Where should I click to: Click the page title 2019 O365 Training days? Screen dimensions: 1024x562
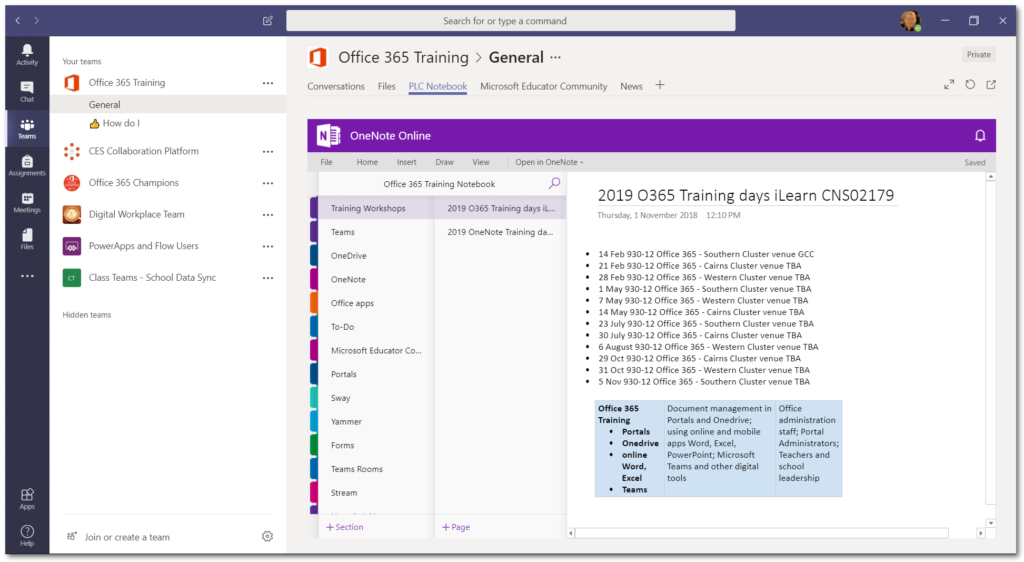click(x=746, y=195)
